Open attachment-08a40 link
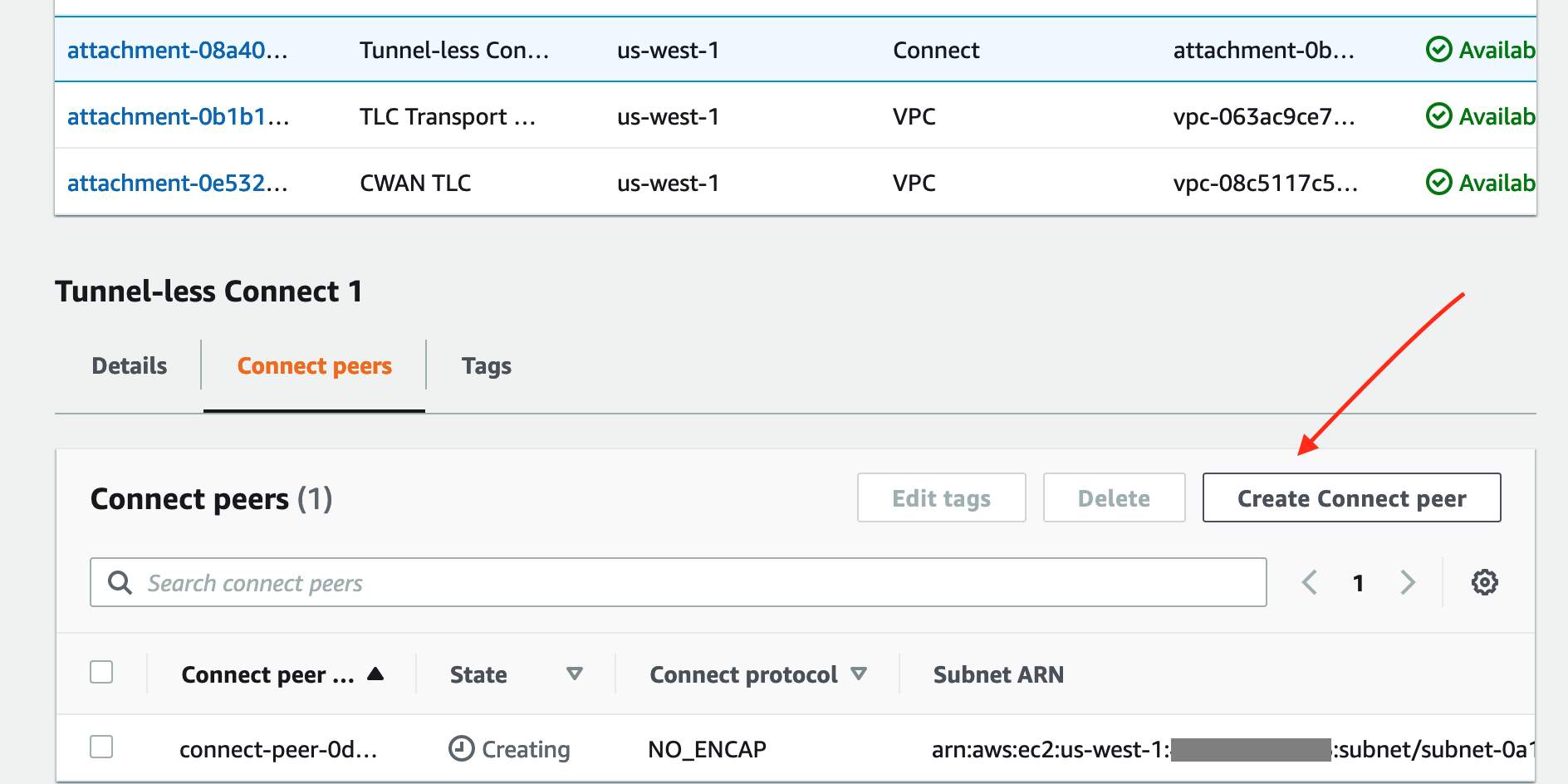 178,50
